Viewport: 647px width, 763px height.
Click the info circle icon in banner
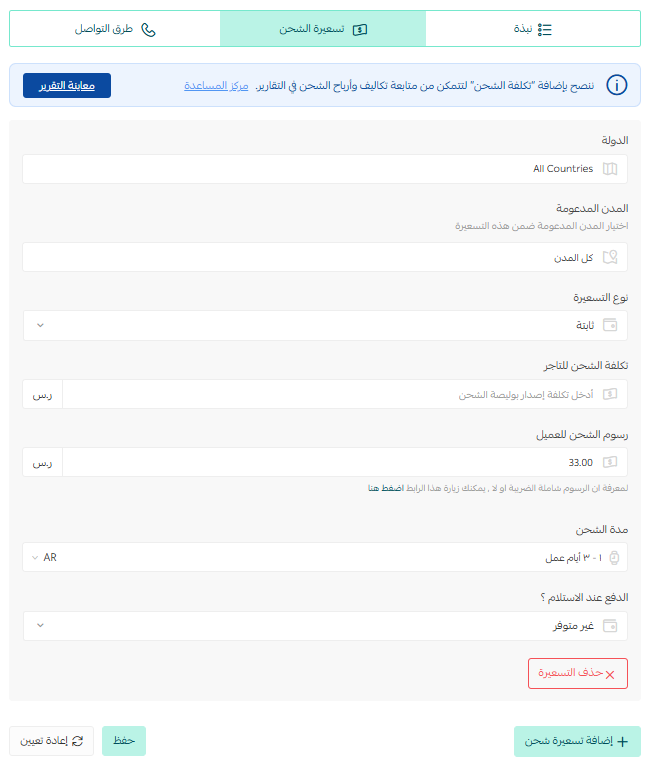point(616,85)
